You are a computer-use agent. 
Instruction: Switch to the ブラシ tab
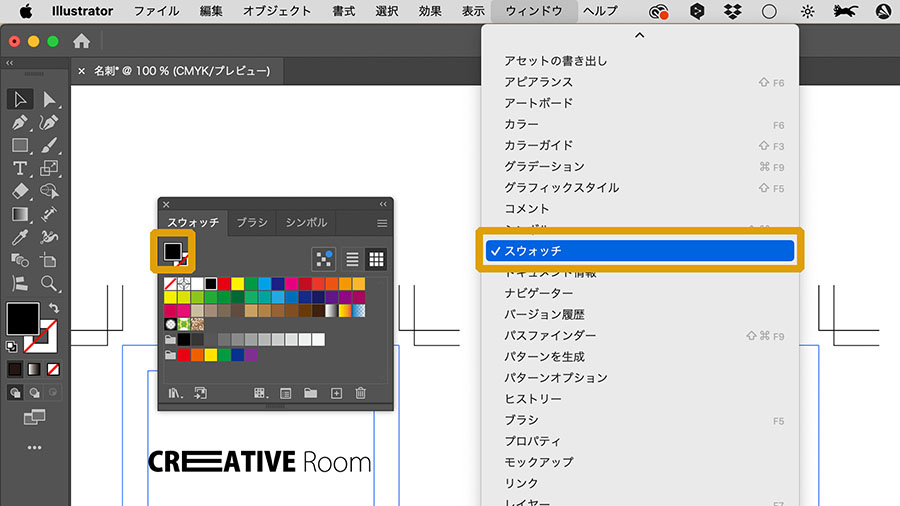[x=252, y=223]
